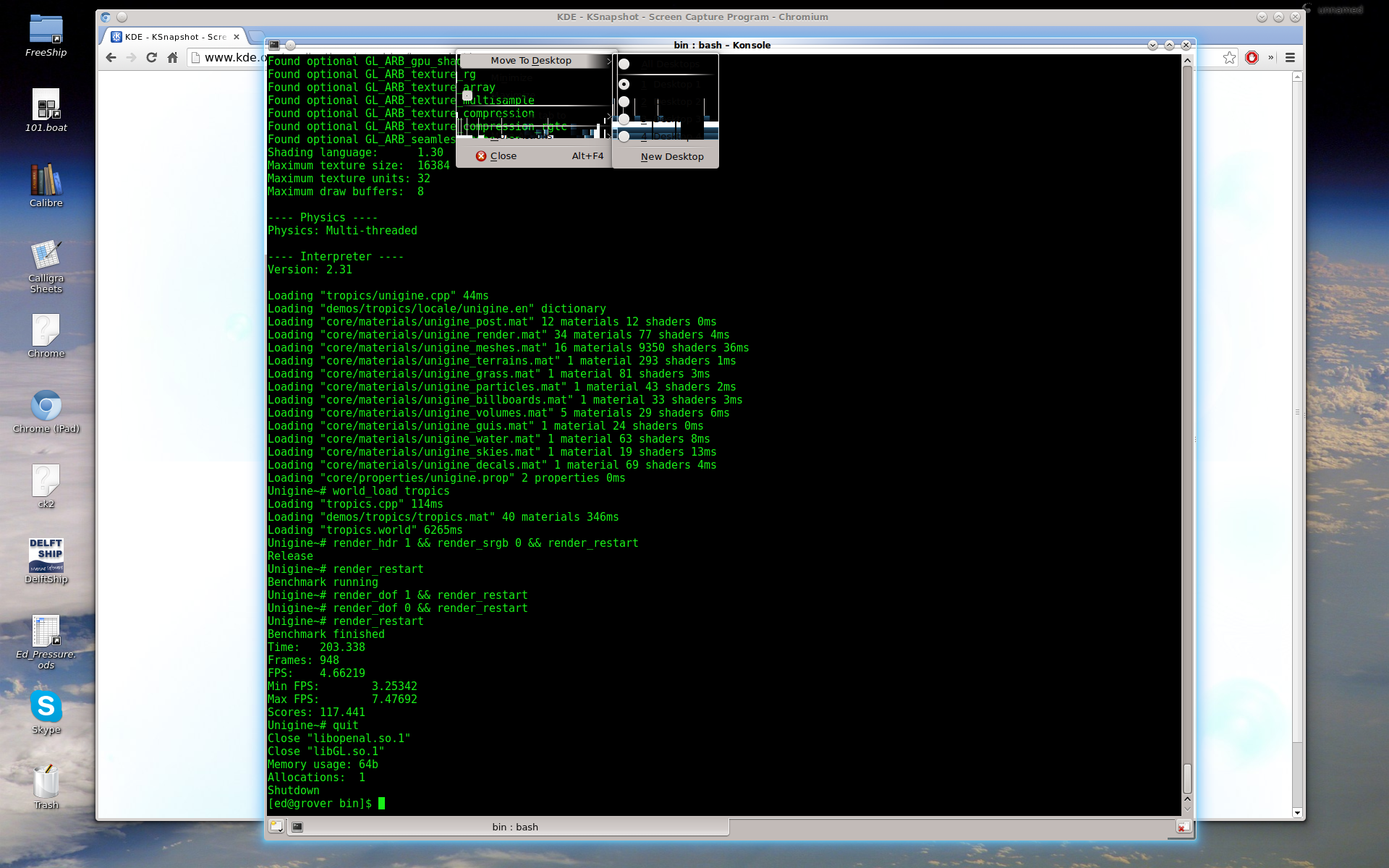Image resolution: width=1389 pixels, height=868 pixels.
Task: Click the Konsole close tab icon
Action: click(1182, 826)
